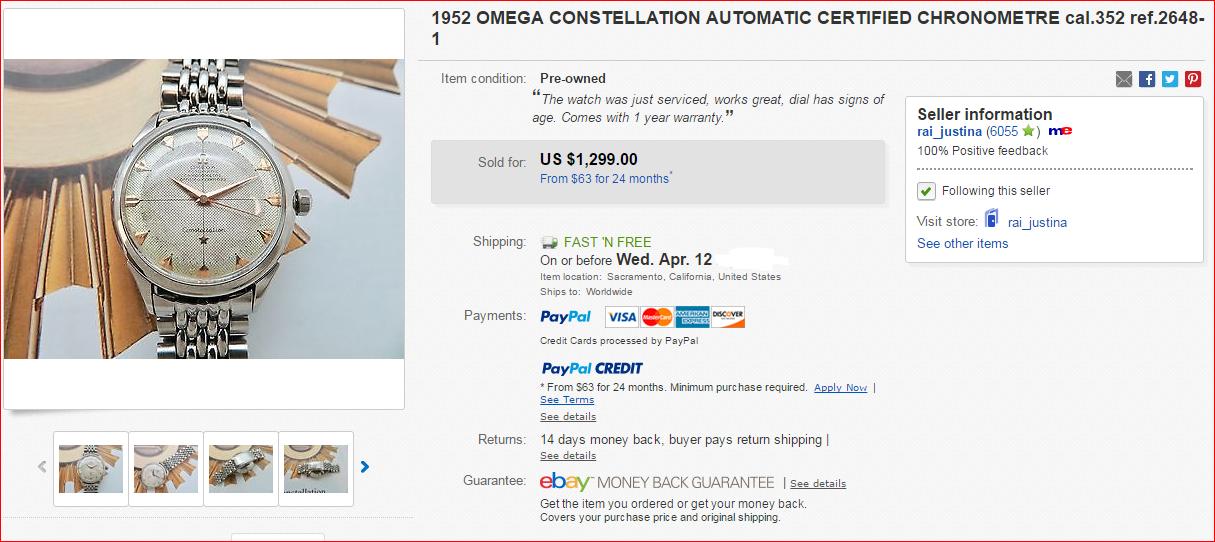Open 'See details' under PayPal Credit terms
Image resolution: width=1215 pixels, height=542 pixels.
[x=568, y=417]
